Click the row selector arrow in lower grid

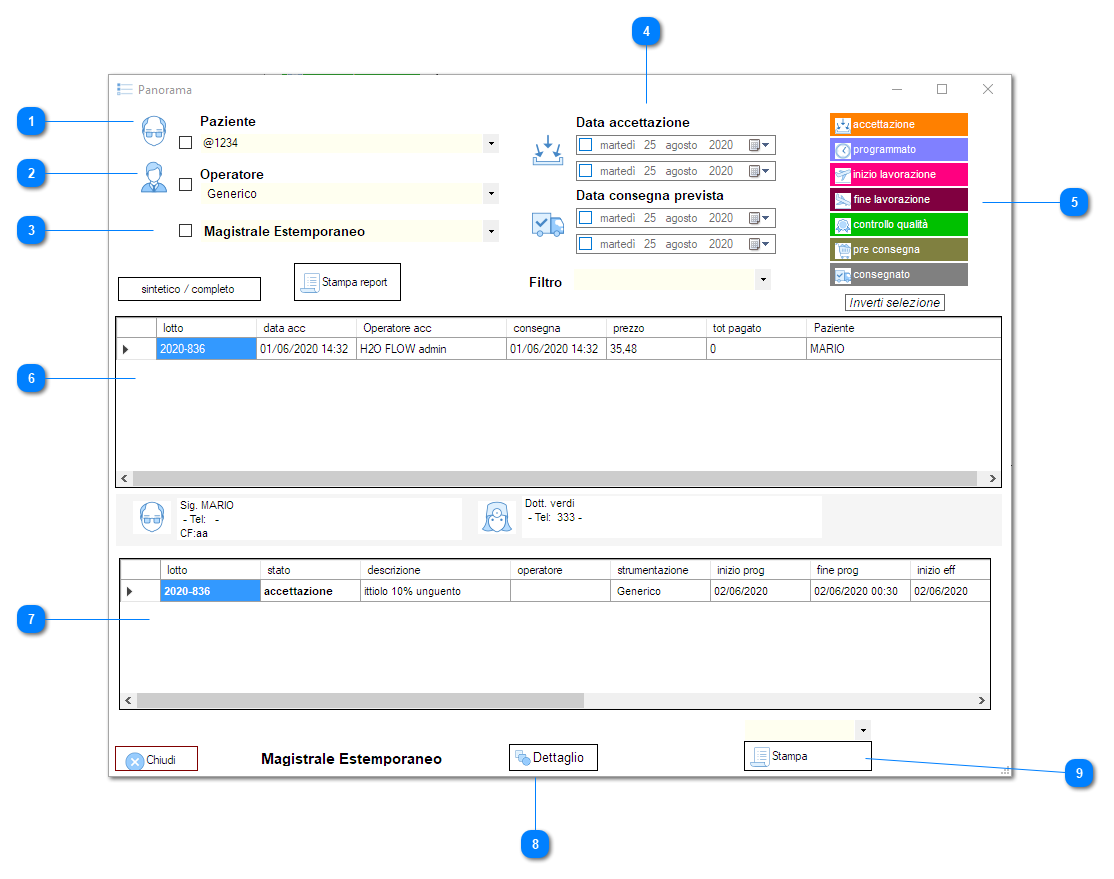[129, 591]
